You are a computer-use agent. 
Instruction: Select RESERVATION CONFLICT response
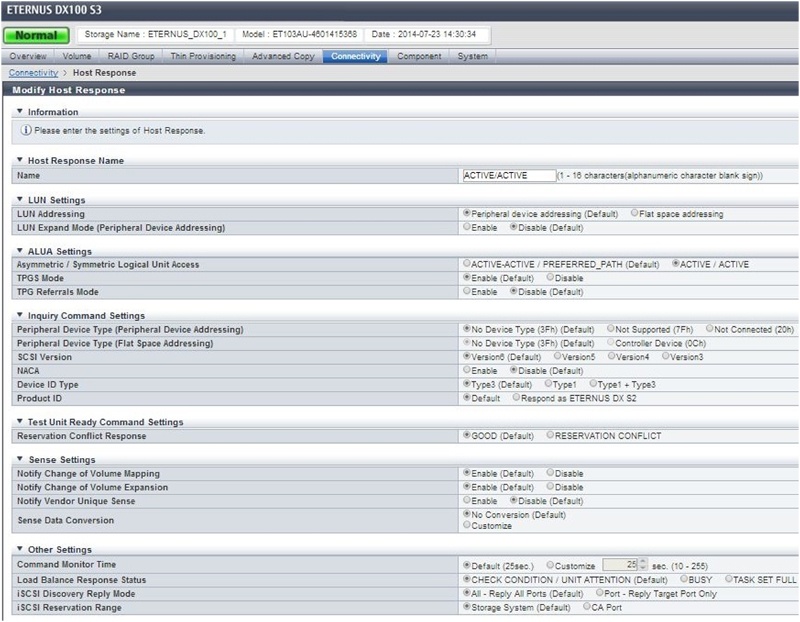point(550,435)
